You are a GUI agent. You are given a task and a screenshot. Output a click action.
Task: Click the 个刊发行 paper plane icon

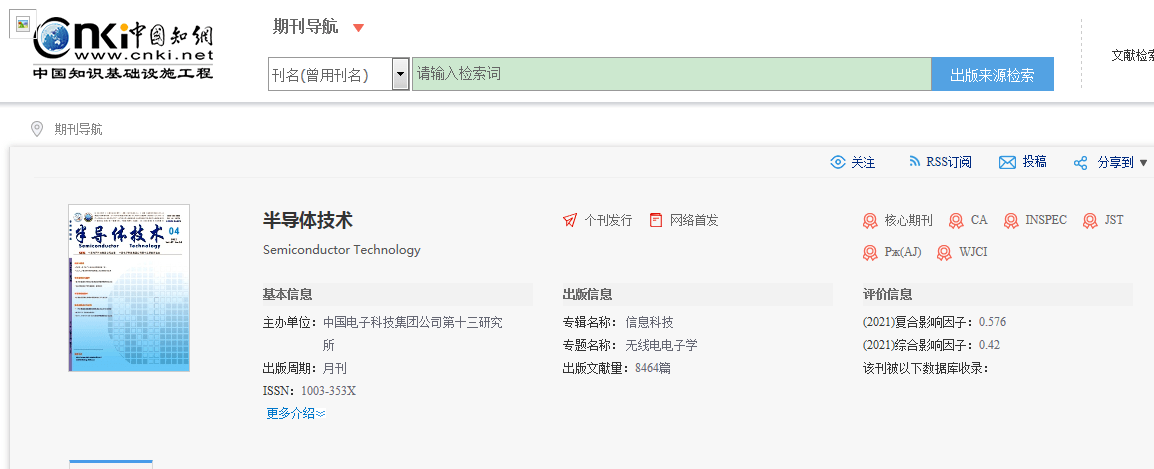(x=570, y=220)
